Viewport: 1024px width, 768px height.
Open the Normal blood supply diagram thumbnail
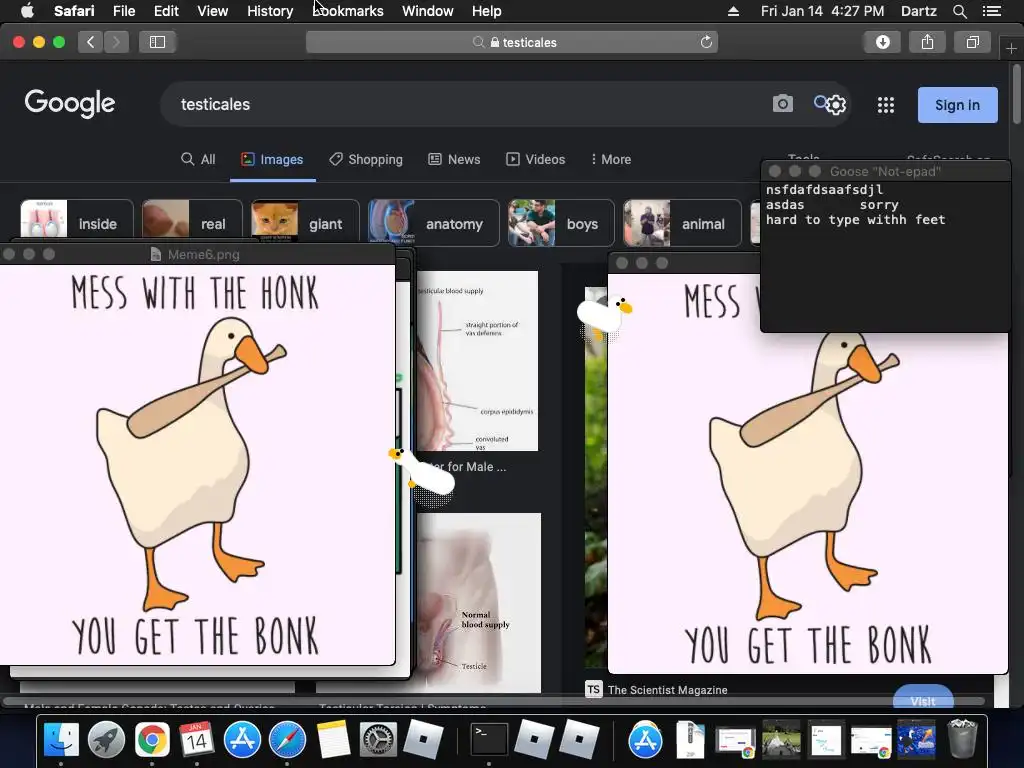[x=479, y=602]
